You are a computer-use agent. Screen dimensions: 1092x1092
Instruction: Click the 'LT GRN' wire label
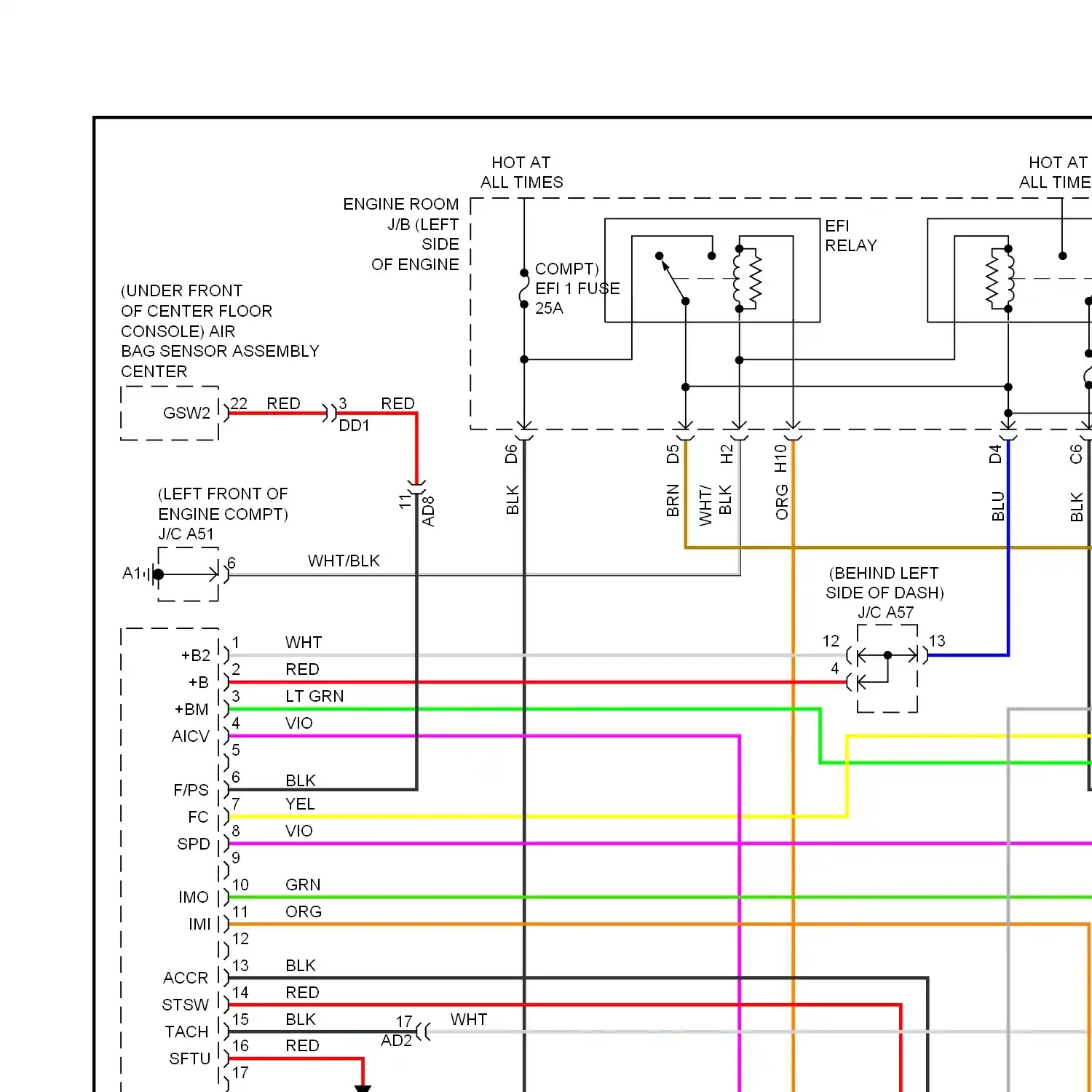[x=314, y=696]
